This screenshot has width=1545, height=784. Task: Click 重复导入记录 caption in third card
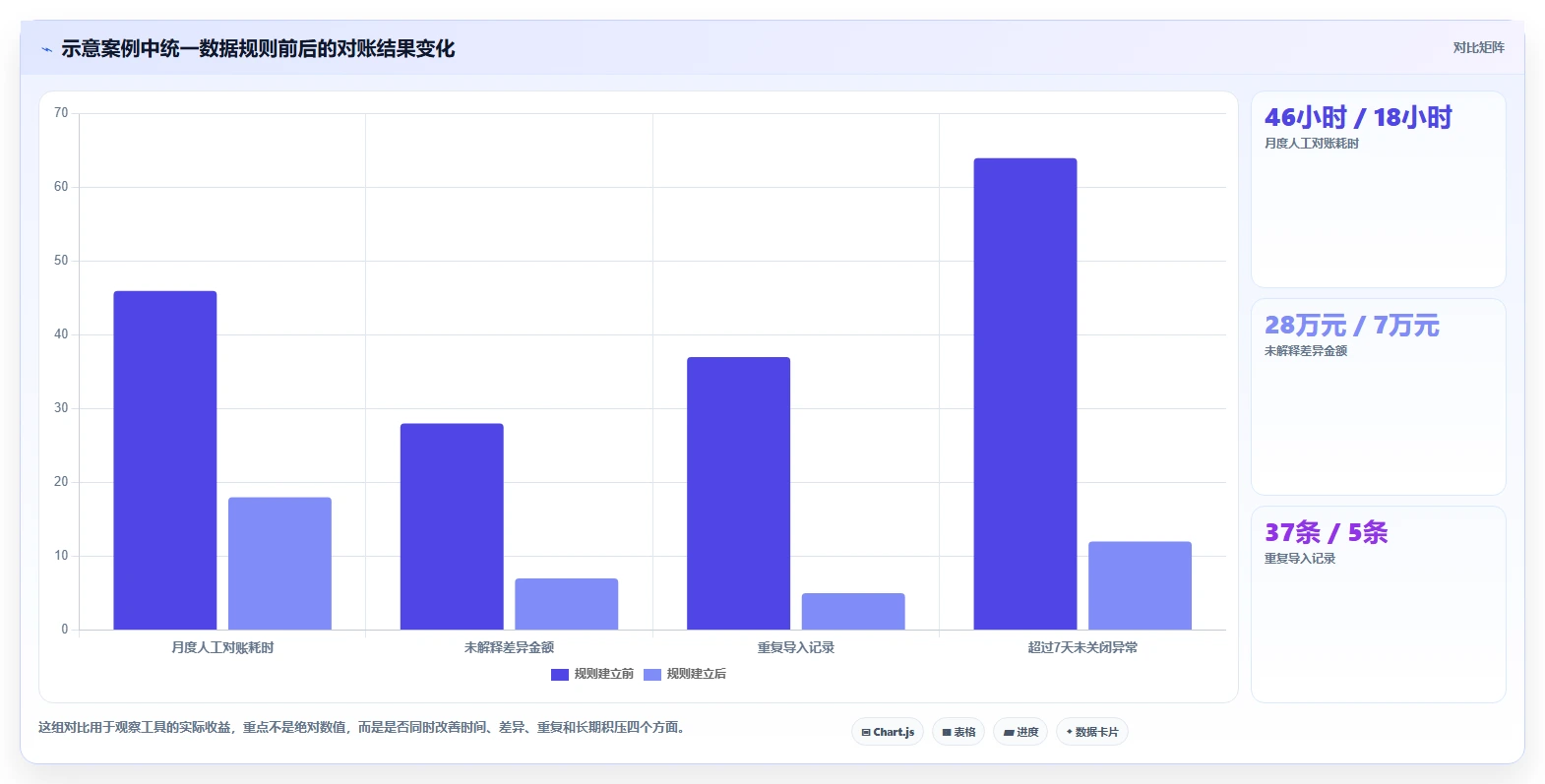(1299, 559)
